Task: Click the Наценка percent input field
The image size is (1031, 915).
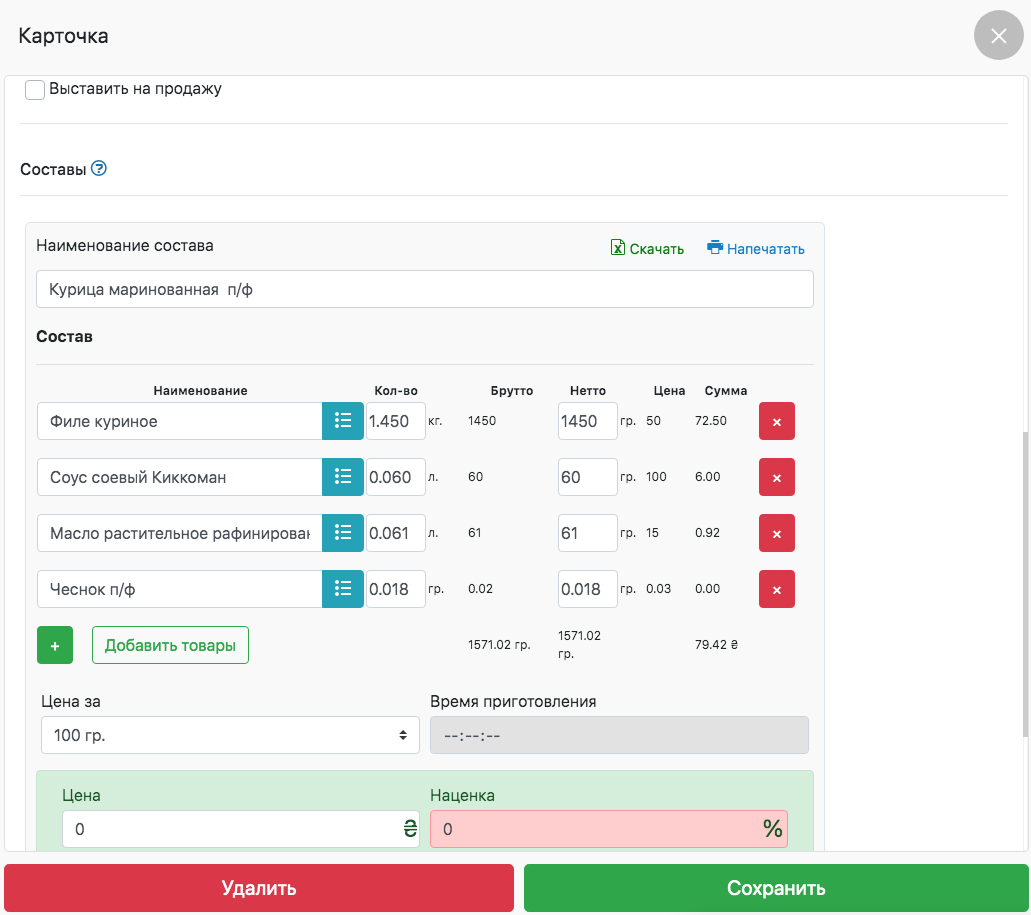Action: 596,829
